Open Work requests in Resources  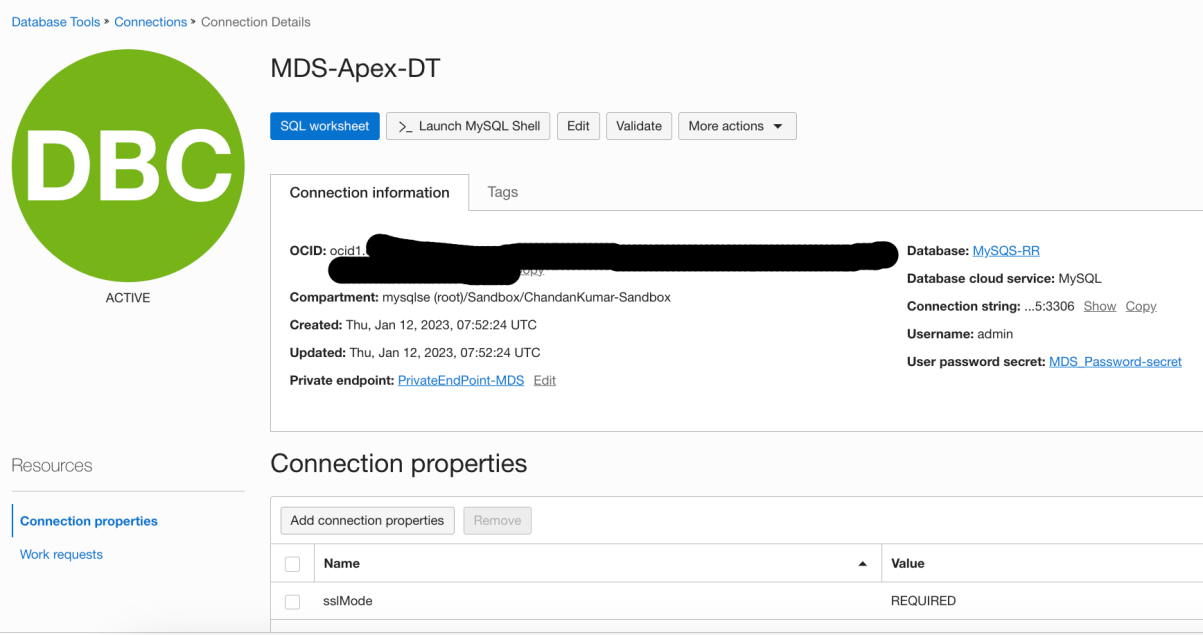tap(61, 554)
